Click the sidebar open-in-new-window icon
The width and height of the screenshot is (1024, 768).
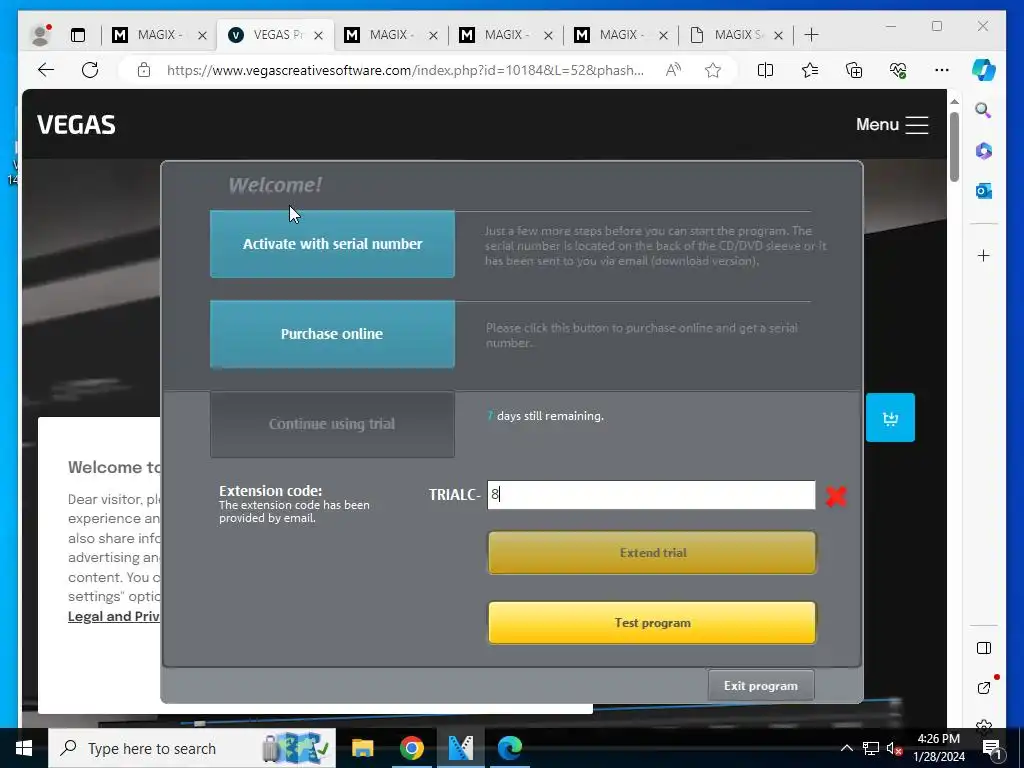point(984,687)
